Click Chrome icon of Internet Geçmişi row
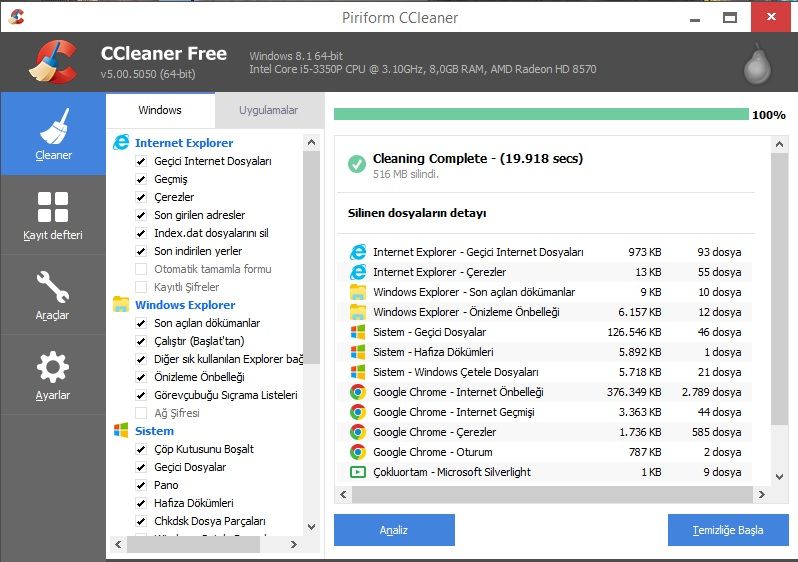This screenshot has width=798, height=562. [x=358, y=412]
